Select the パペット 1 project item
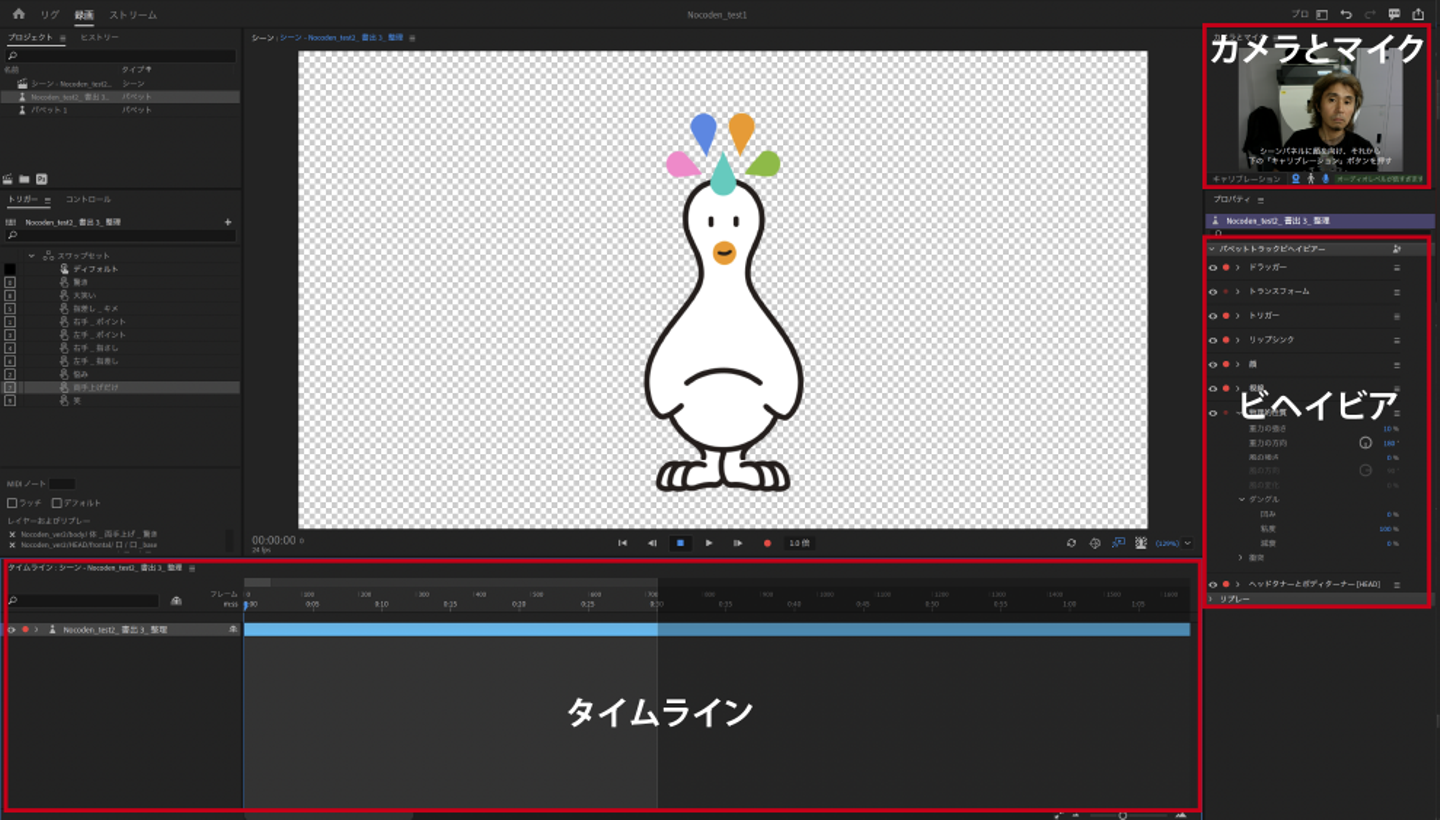Screen dimensions: 1440x820 [x=120, y=110]
